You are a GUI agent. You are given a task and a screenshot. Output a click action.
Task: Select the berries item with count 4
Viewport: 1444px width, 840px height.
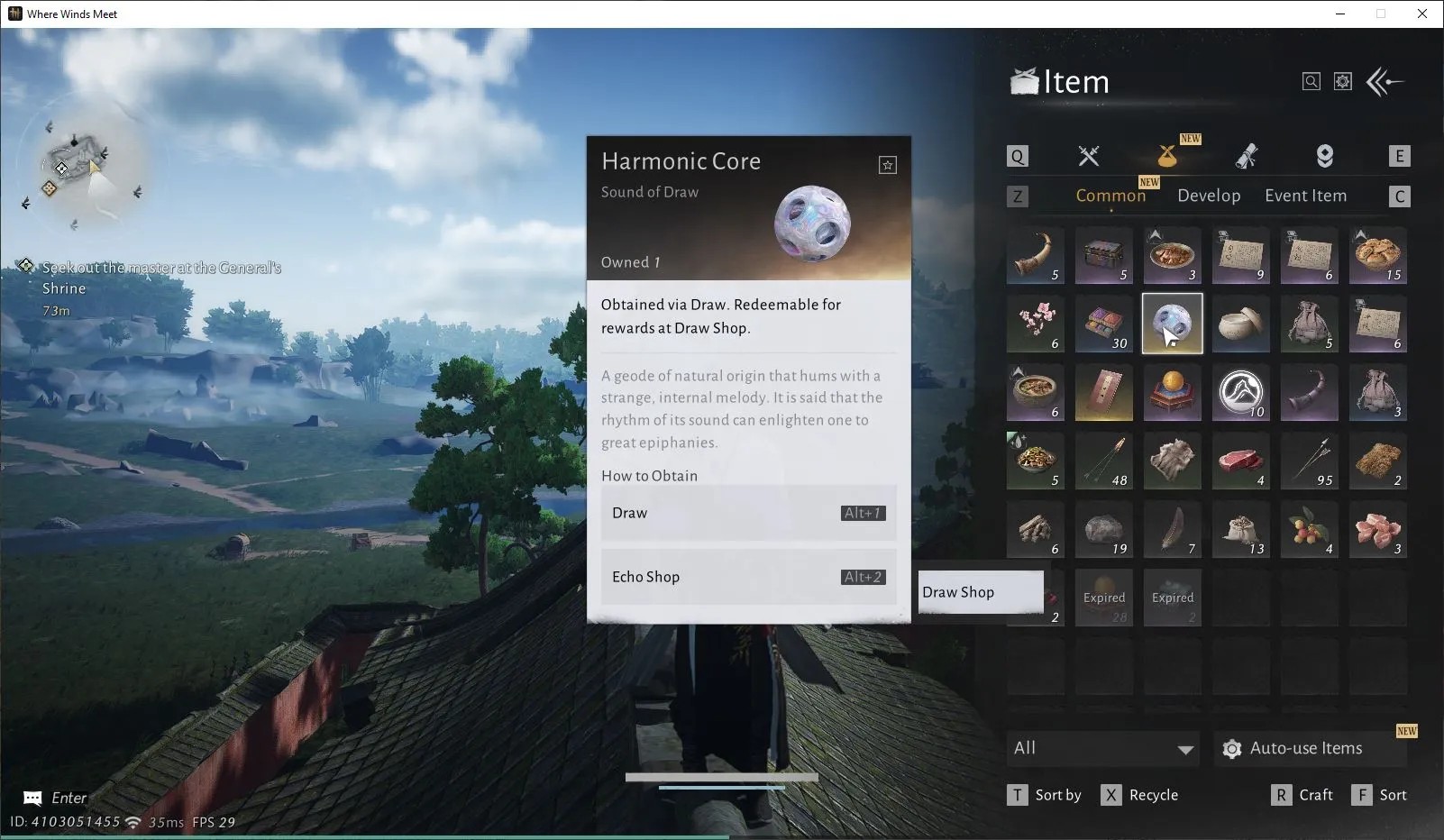pos(1310,529)
